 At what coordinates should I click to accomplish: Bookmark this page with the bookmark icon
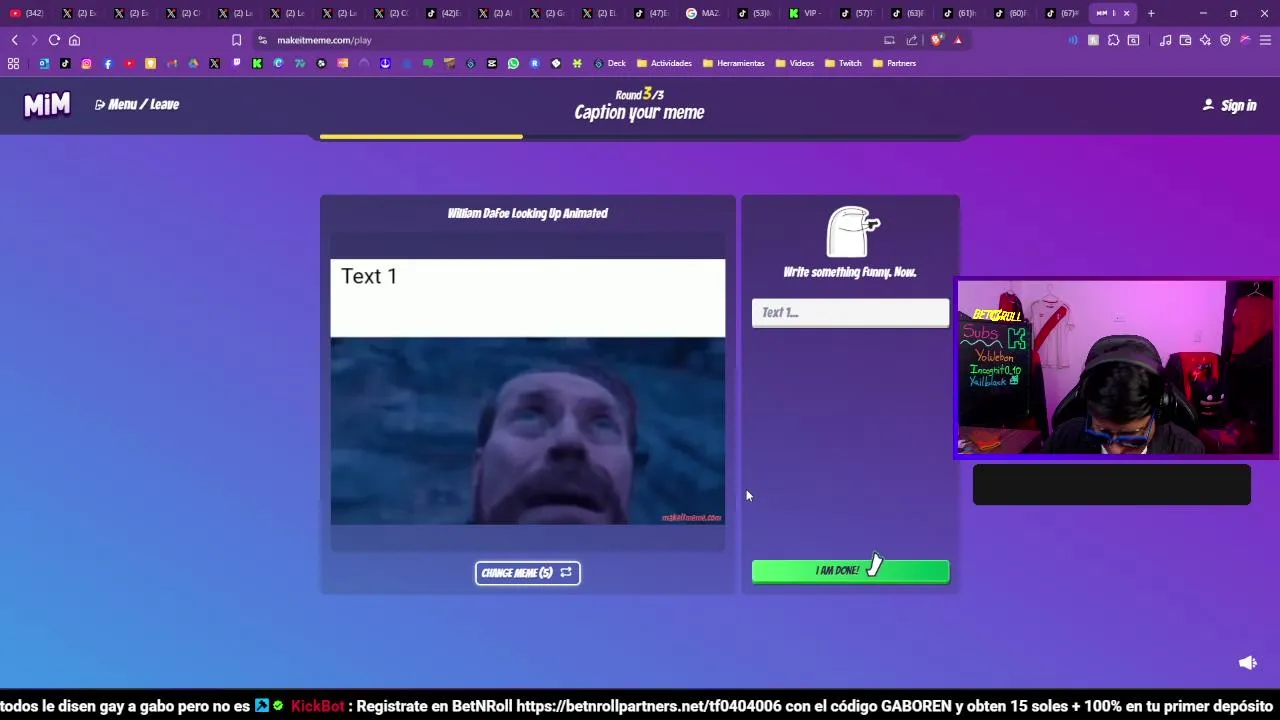236,40
